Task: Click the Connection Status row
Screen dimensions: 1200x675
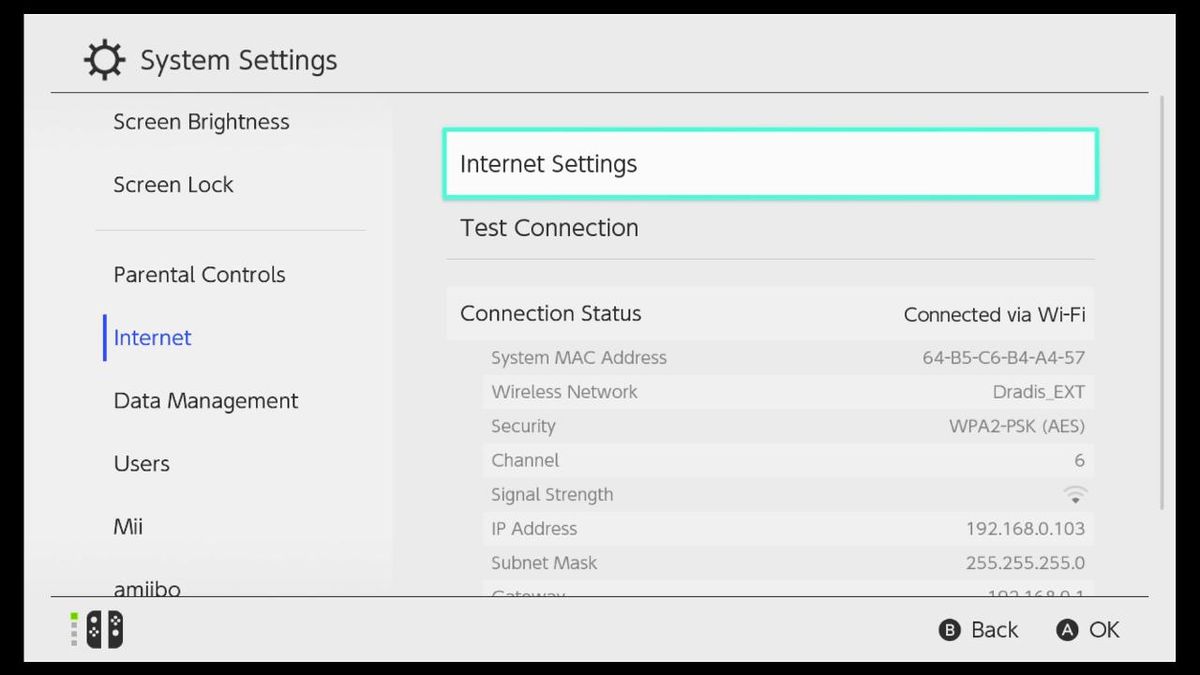Action: click(770, 313)
